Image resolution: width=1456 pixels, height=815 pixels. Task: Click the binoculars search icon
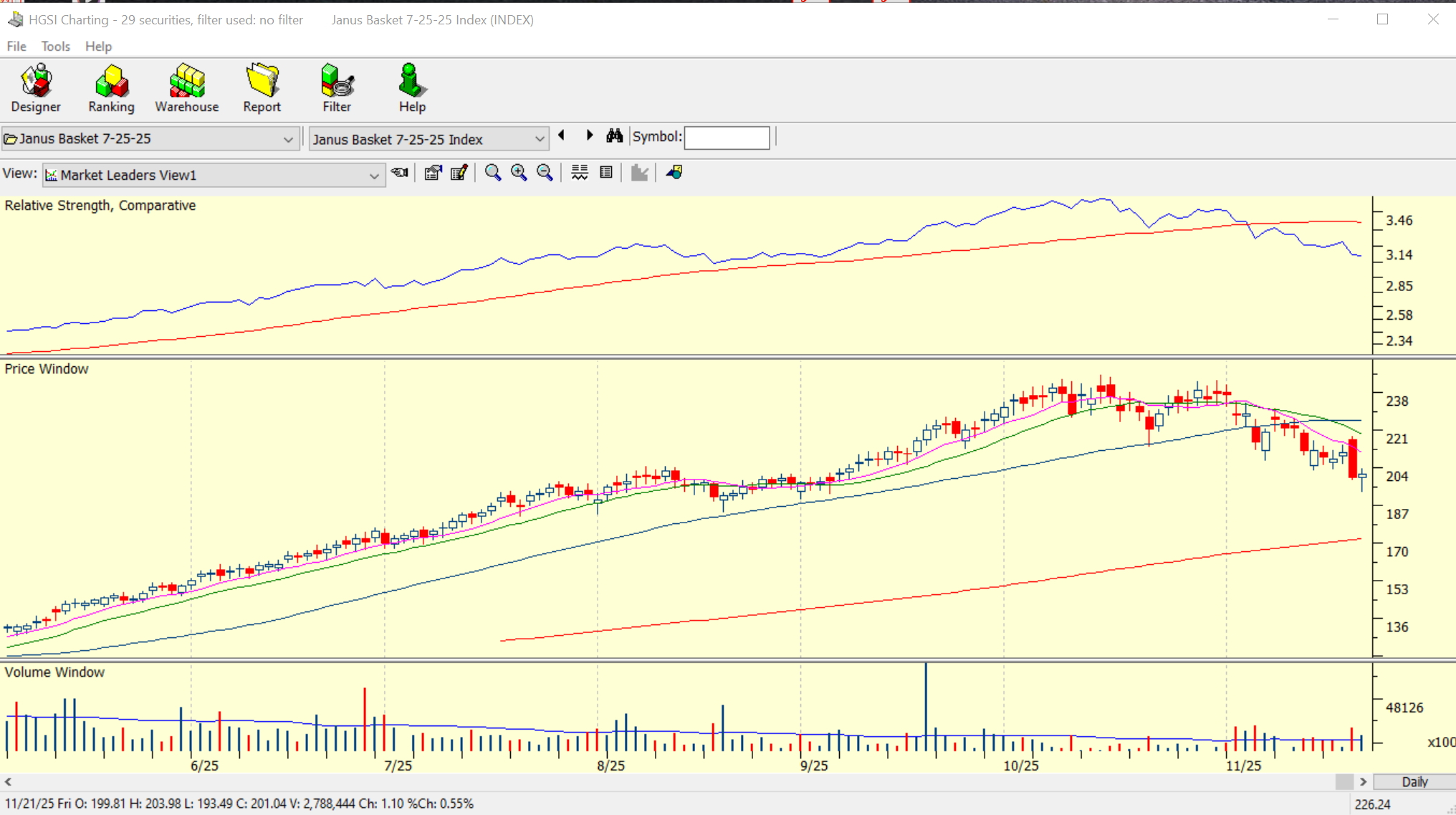(x=614, y=136)
